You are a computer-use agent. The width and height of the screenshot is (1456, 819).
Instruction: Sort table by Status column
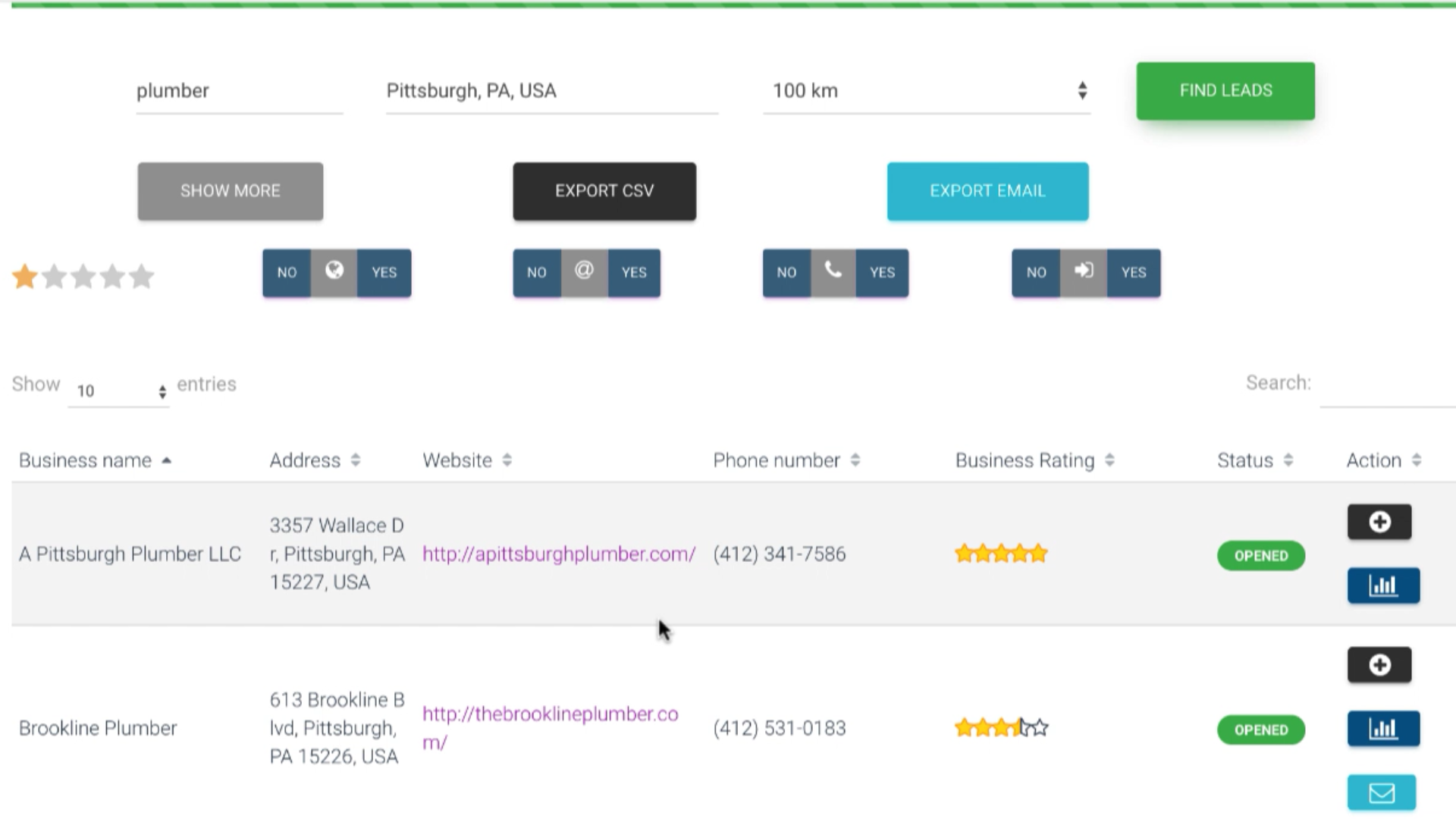click(1255, 460)
